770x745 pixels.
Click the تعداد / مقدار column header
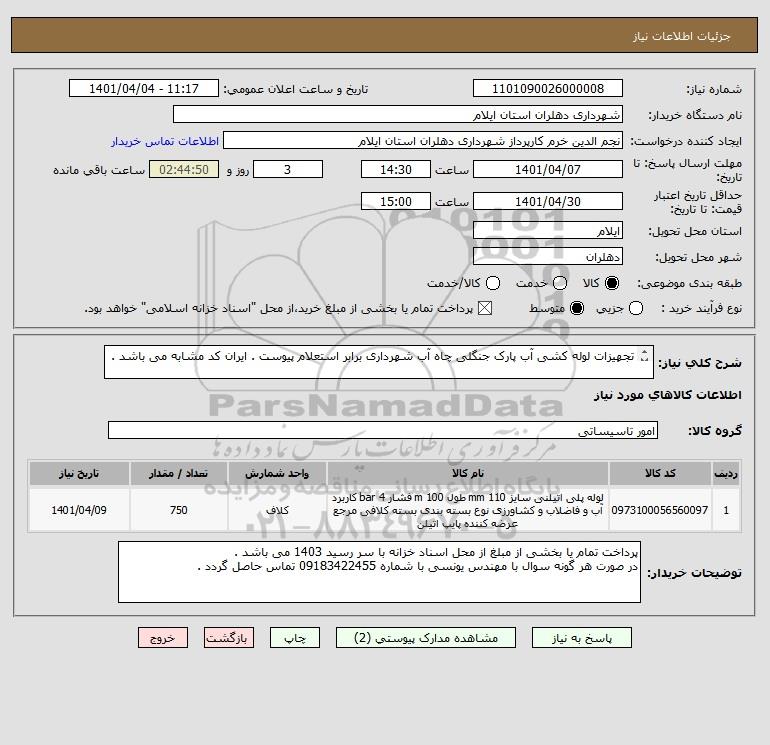pyautogui.click(x=178, y=473)
